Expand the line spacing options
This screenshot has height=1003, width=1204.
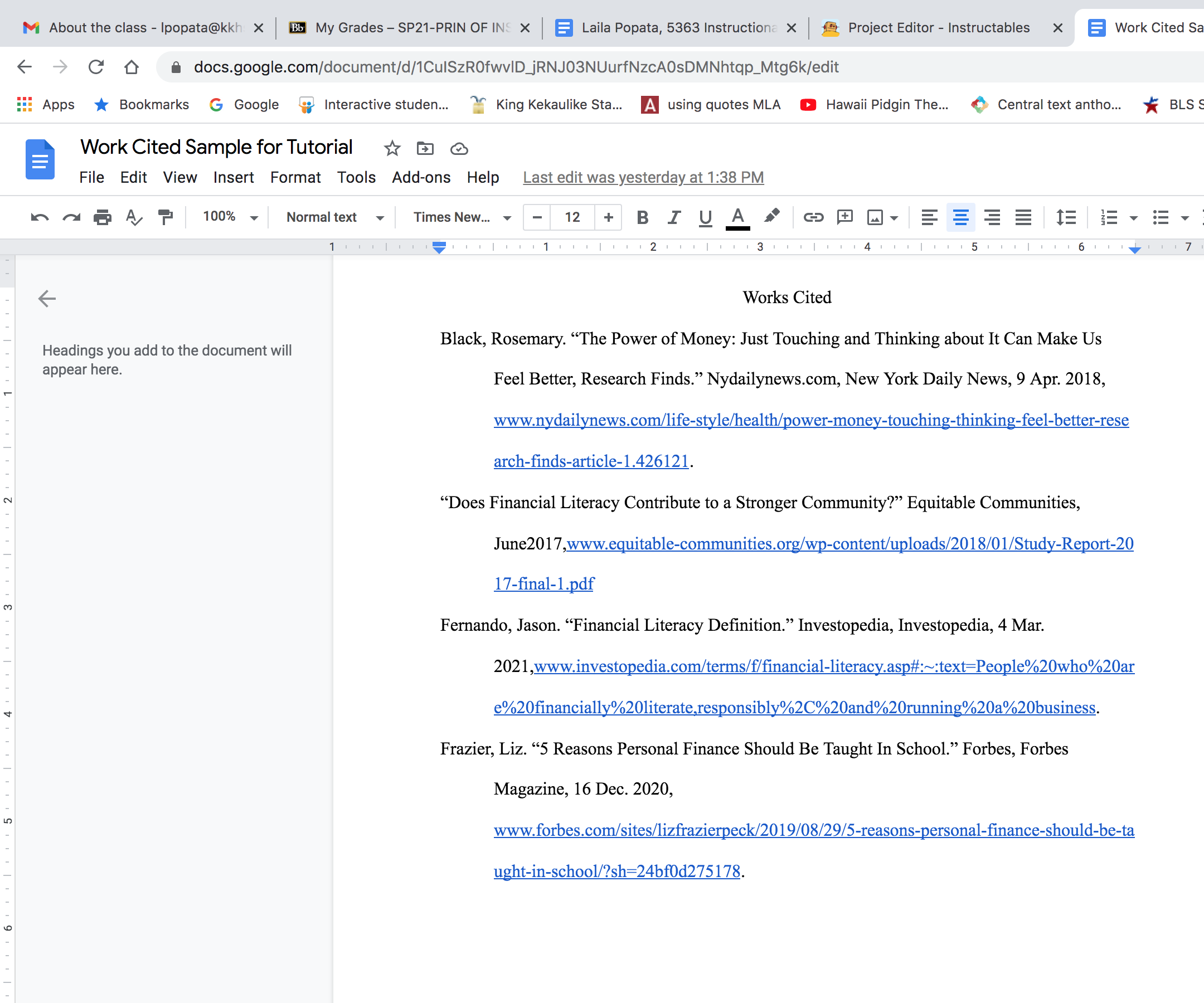(x=1066, y=217)
